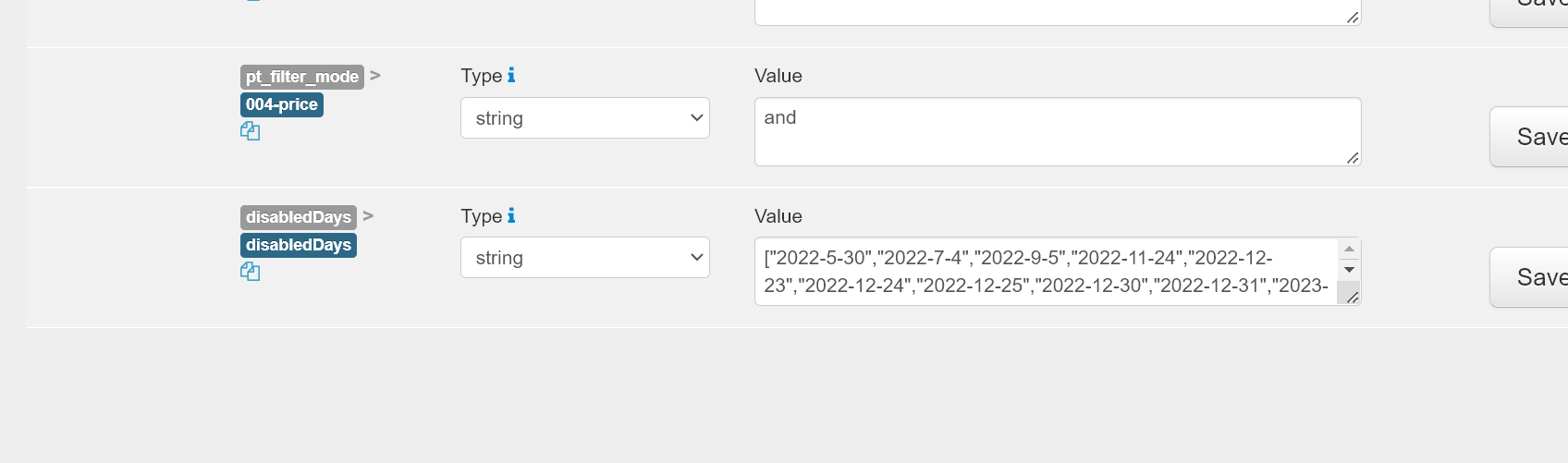Focus the Value field with the date list
This screenshot has width=1568, height=463.
point(1045,272)
